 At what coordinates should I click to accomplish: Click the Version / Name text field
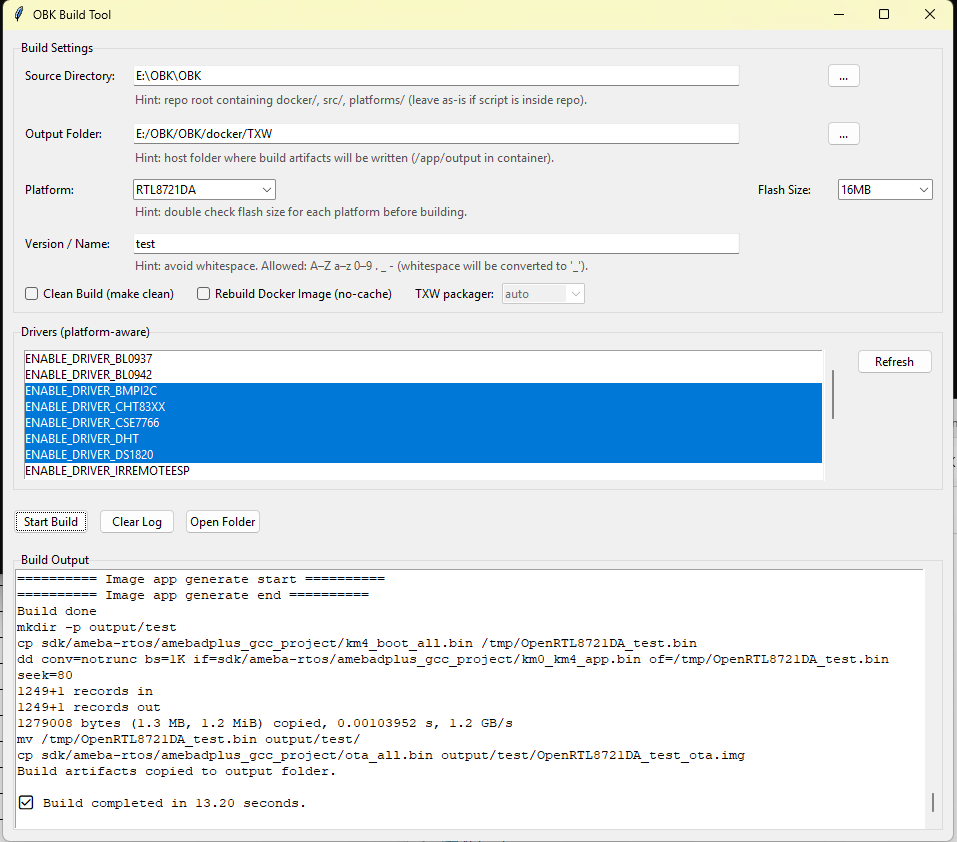pos(436,244)
